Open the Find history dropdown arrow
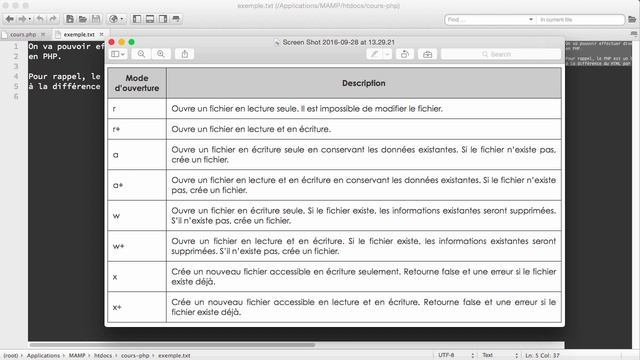Viewport: 640px width, 360px height. pos(531,20)
